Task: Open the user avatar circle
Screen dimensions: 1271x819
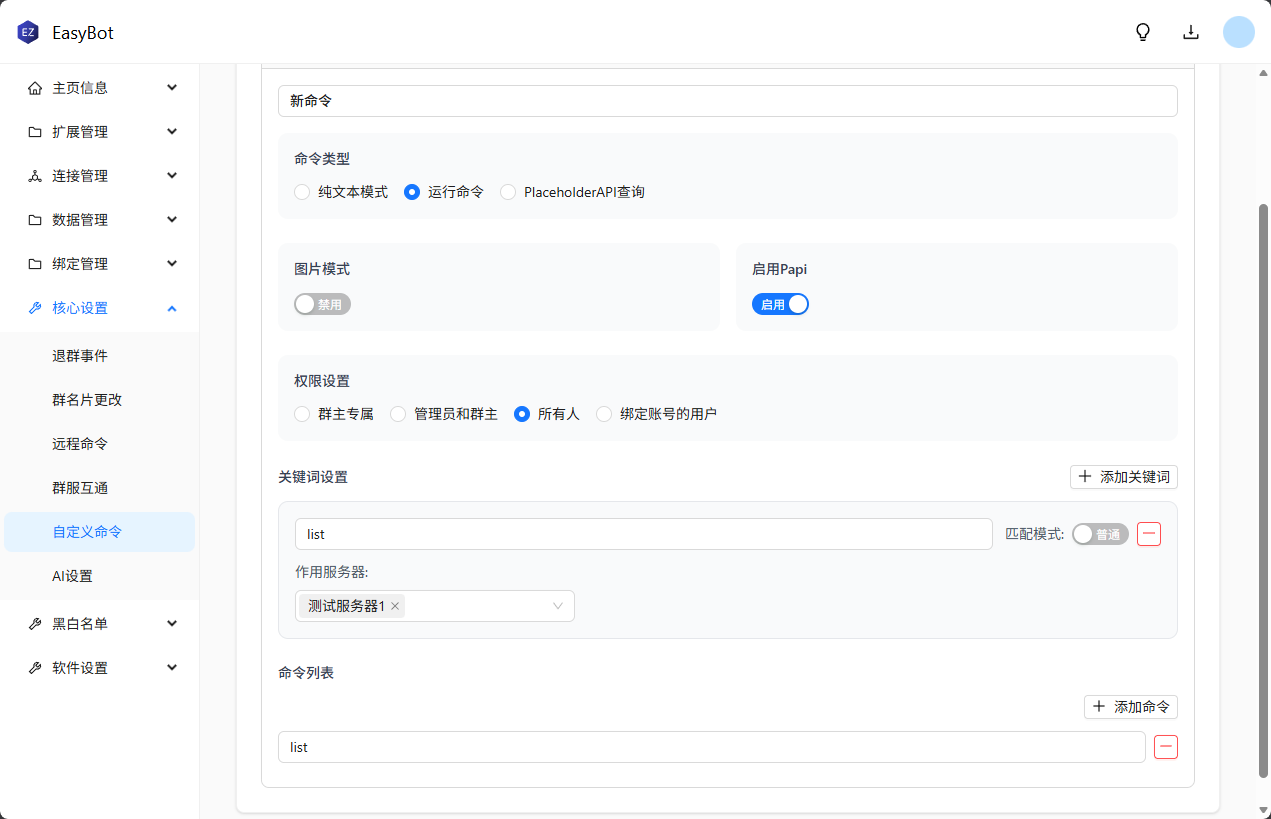Action: (x=1239, y=32)
